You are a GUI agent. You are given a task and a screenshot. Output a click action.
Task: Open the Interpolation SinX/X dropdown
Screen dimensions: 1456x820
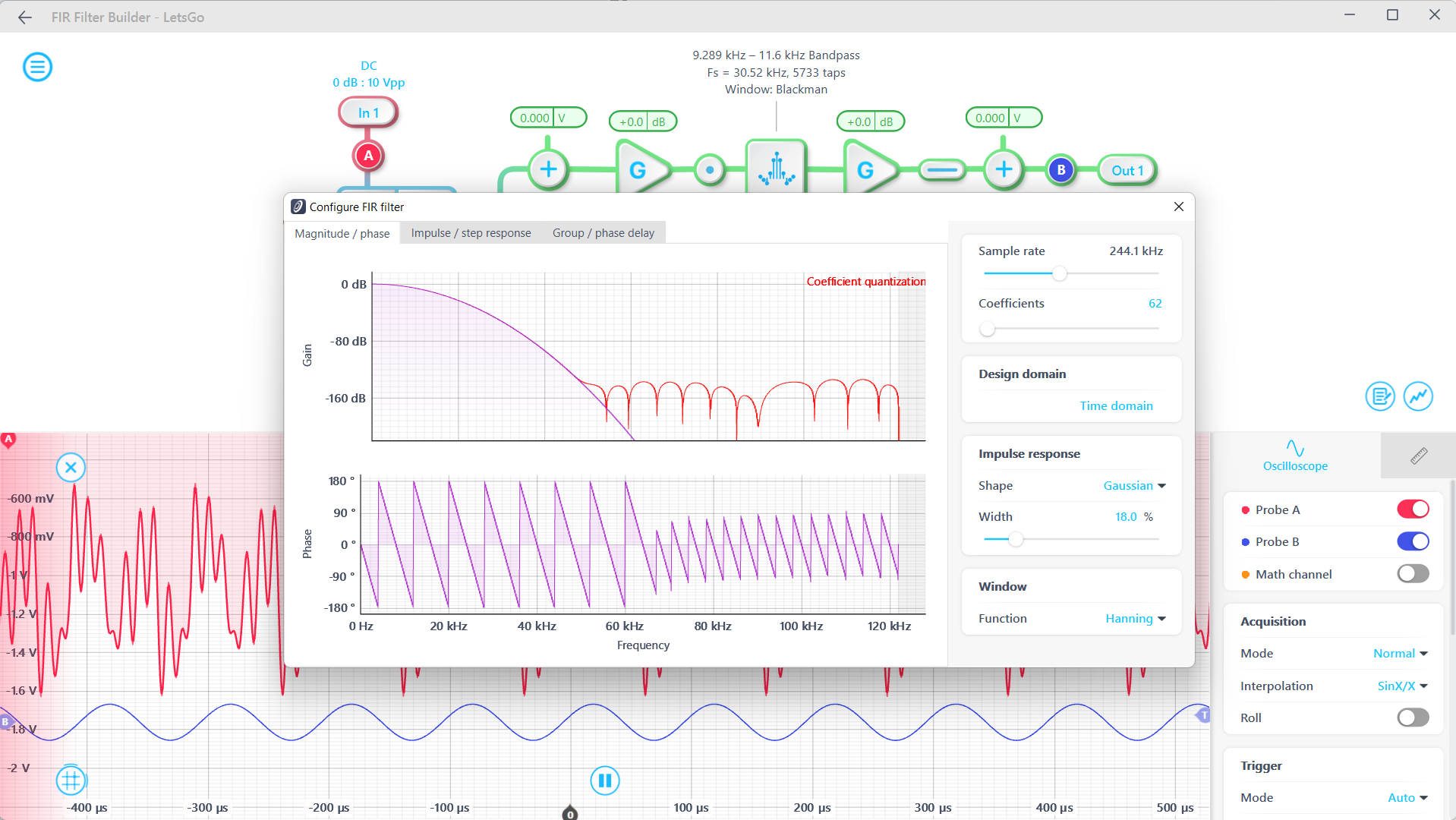point(1402,686)
